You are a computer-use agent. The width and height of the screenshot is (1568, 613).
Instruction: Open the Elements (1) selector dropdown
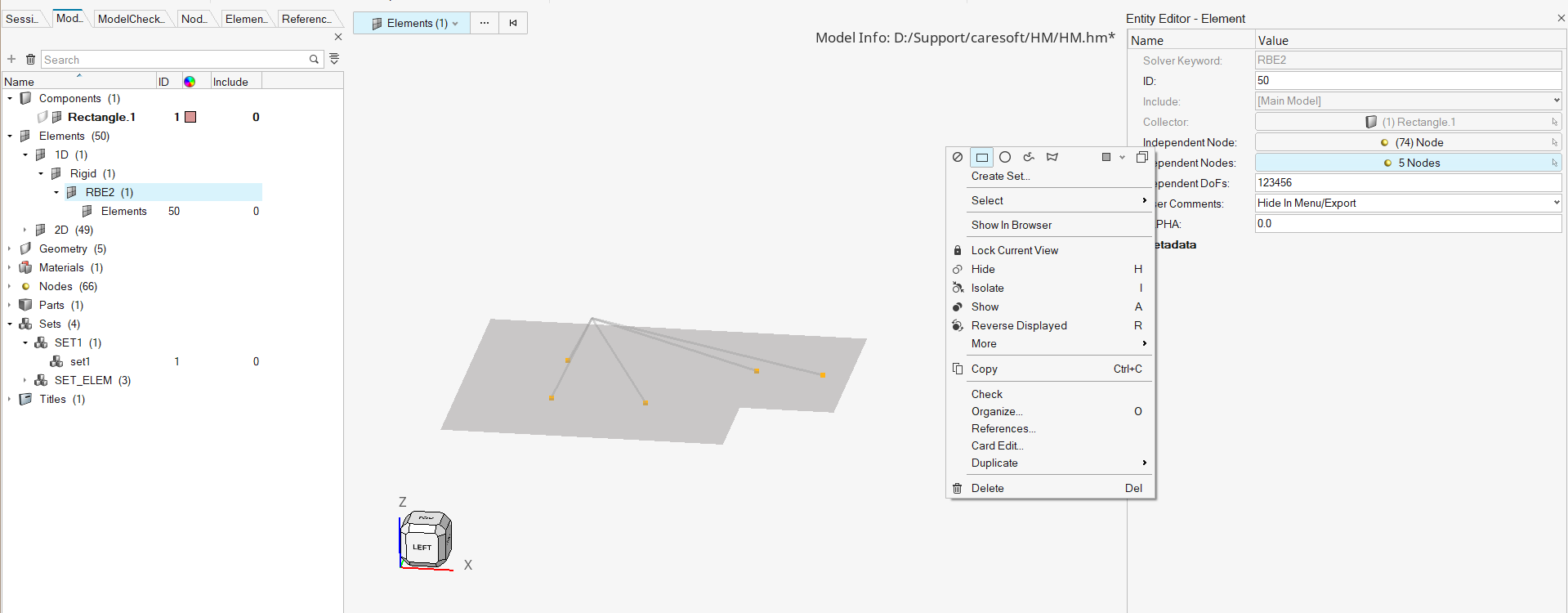(412, 23)
